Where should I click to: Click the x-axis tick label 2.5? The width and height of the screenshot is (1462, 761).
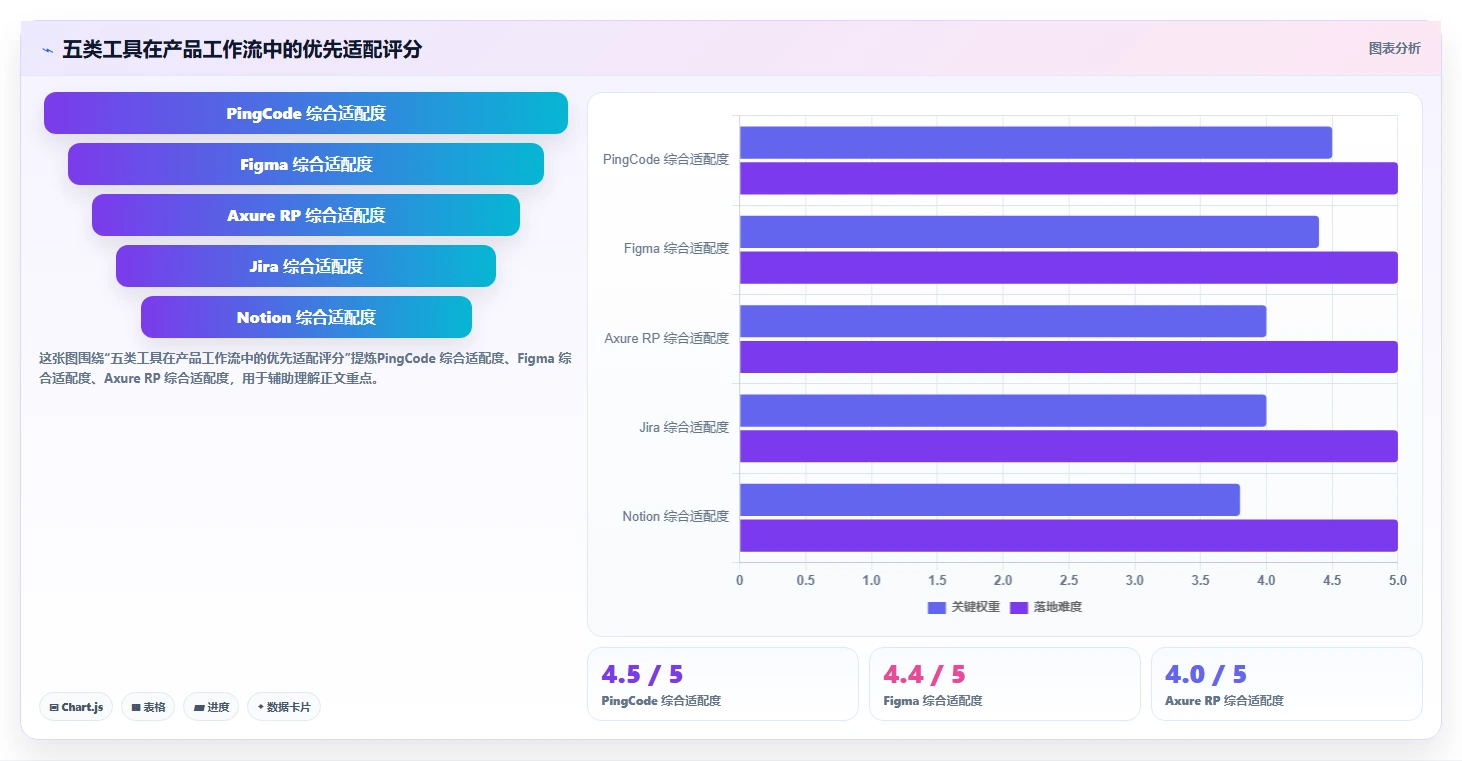tap(1069, 580)
